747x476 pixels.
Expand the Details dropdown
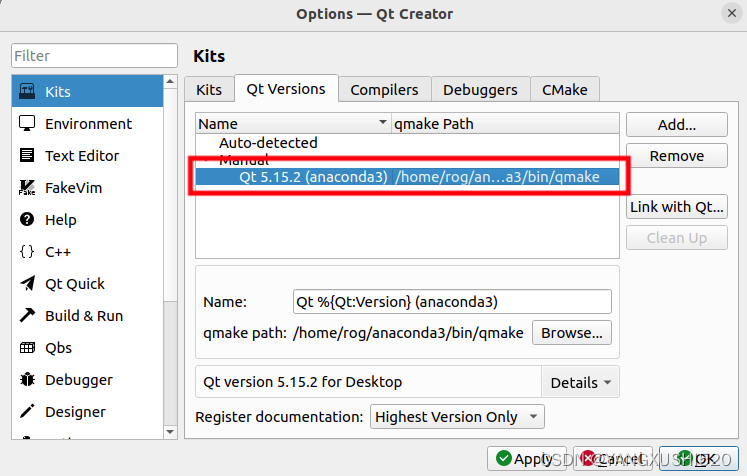(580, 382)
